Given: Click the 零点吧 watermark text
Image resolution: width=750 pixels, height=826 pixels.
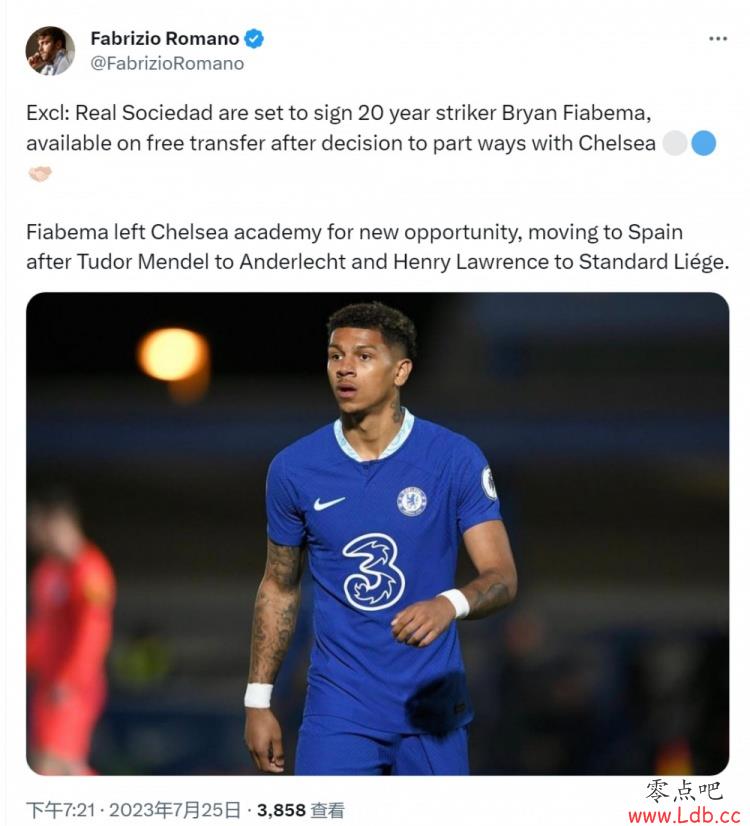Looking at the screenshot, I should (x=684, y=791).
